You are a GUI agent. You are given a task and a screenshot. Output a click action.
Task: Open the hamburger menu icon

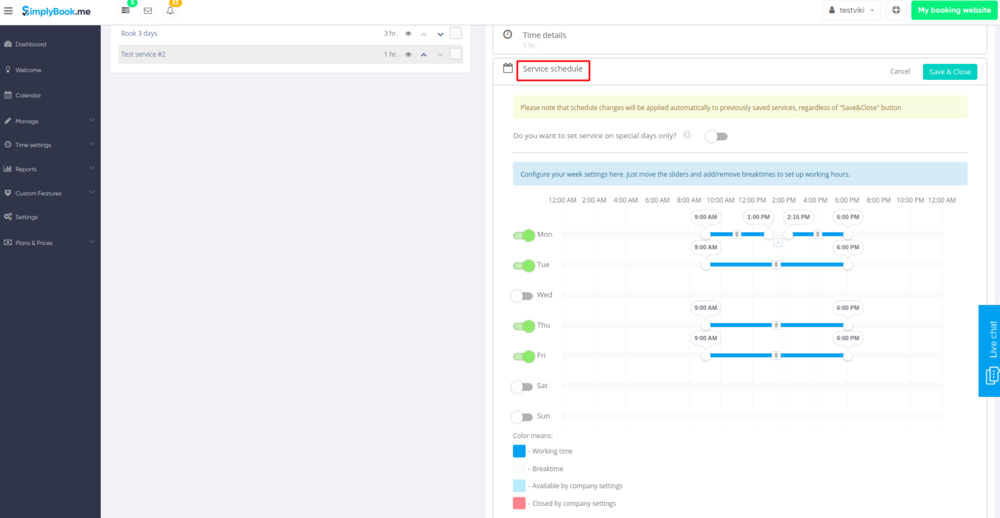[9, 10]
